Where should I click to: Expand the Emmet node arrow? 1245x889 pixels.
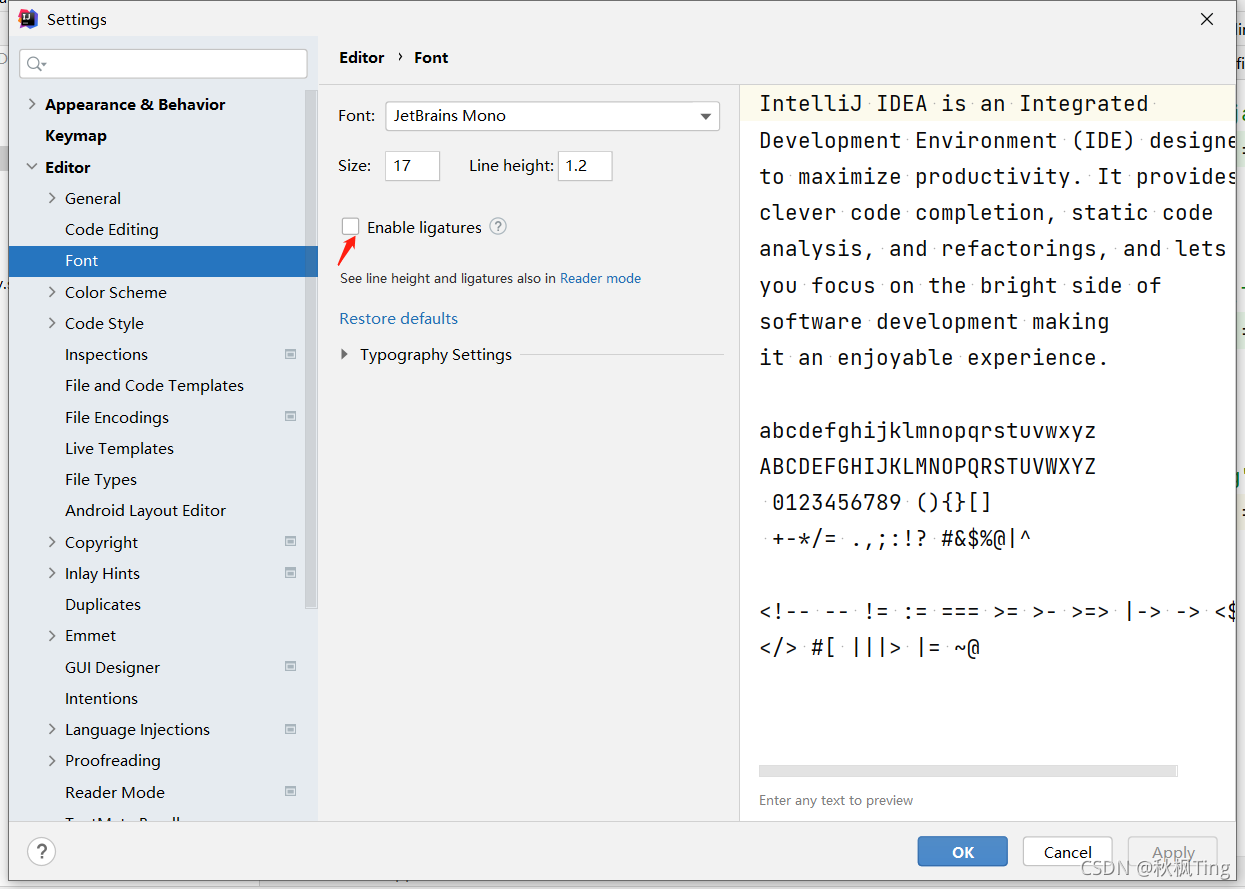tap(52, 635)
